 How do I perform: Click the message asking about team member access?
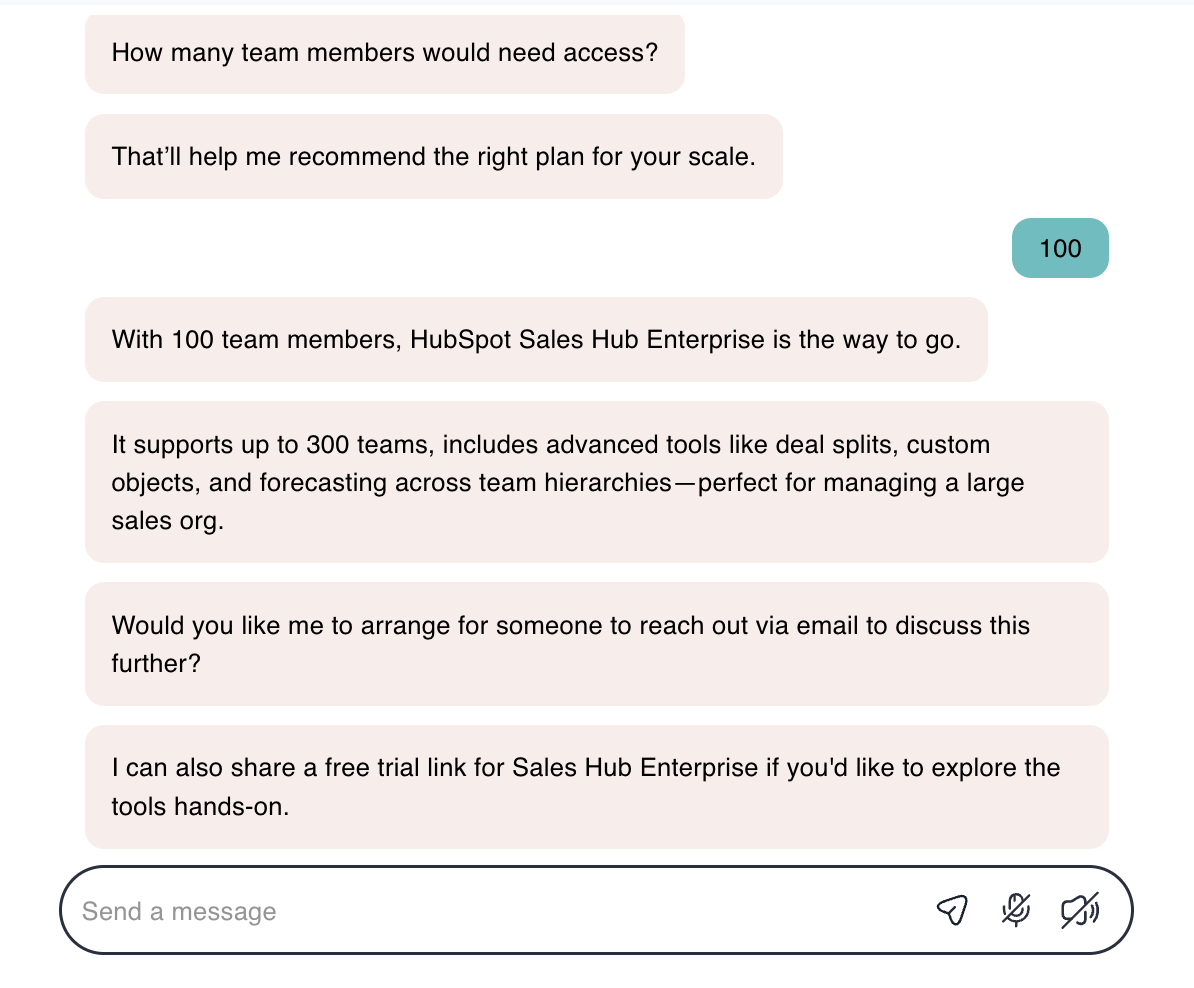(x=384, y=52)
